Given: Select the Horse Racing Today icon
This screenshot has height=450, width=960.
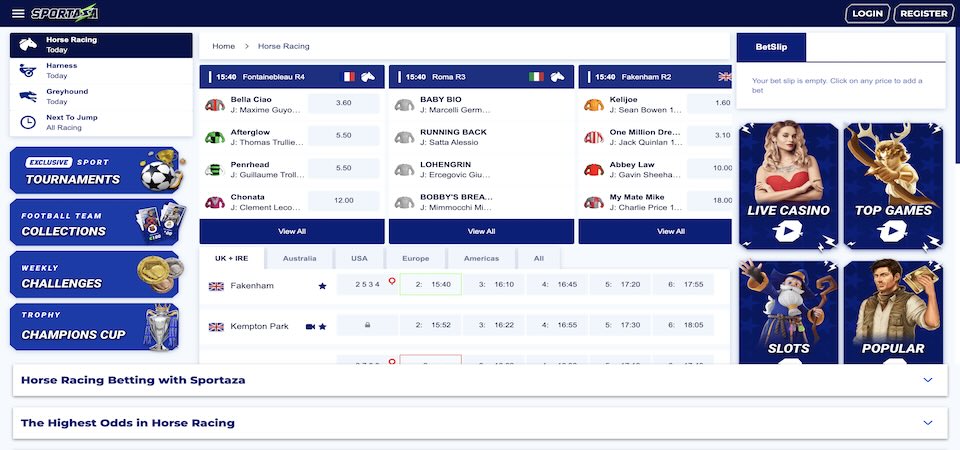Looking at the screenshot, I should point(28,45).
